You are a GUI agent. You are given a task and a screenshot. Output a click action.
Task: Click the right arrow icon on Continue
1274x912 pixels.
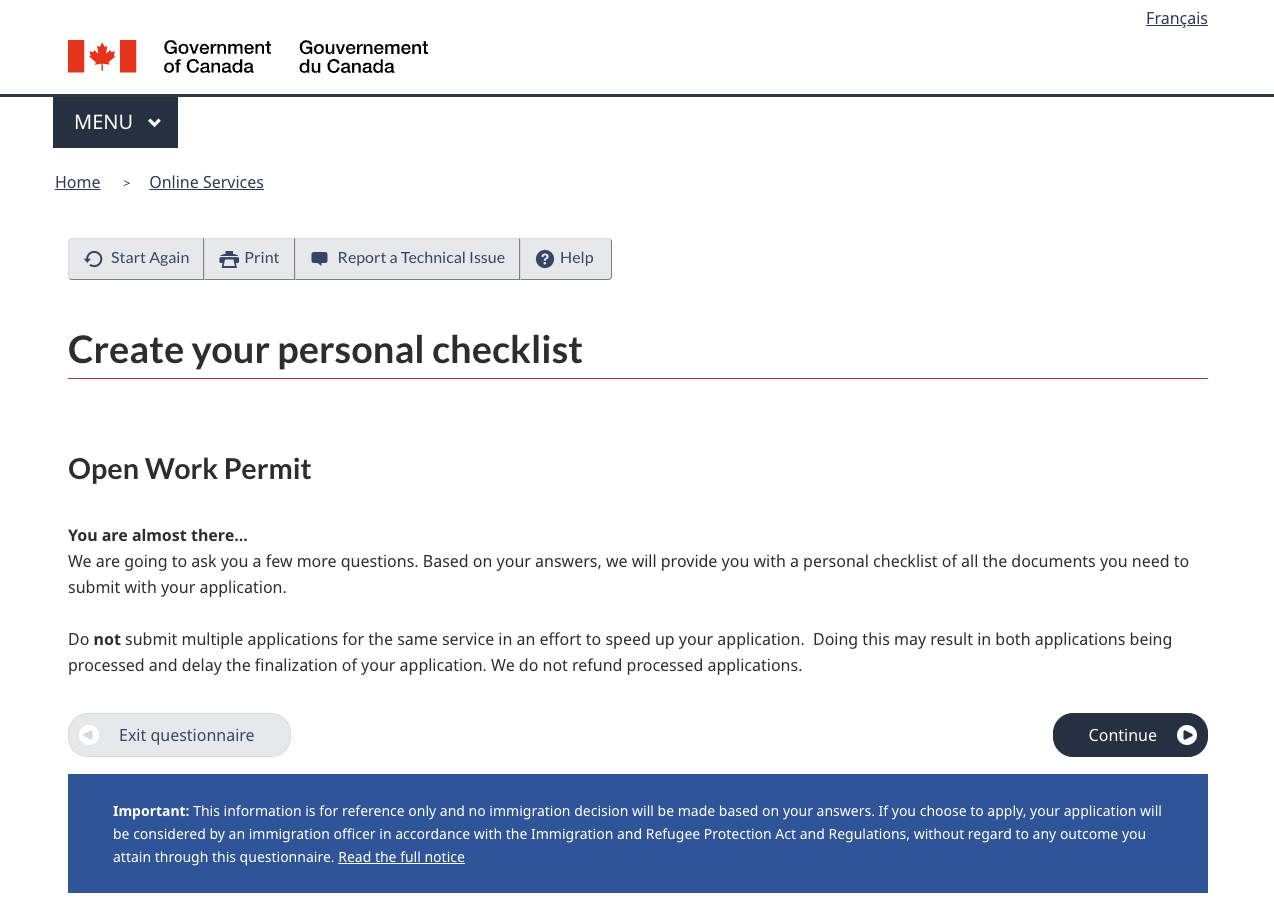pos(1187,735)
